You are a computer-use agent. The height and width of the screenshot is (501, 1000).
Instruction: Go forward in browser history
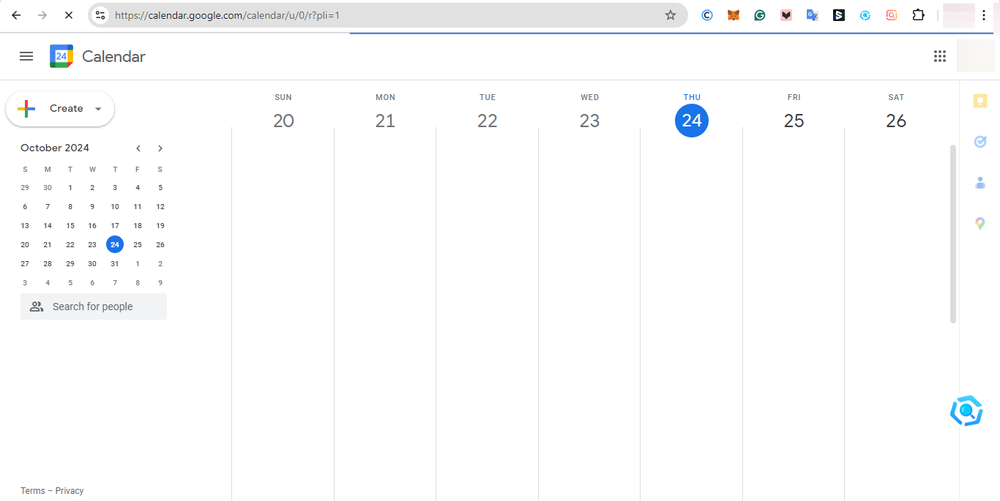(x=42, y=15)
